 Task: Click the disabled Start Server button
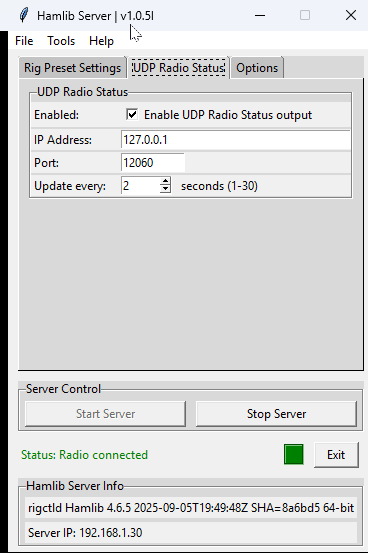coord(105,414)
